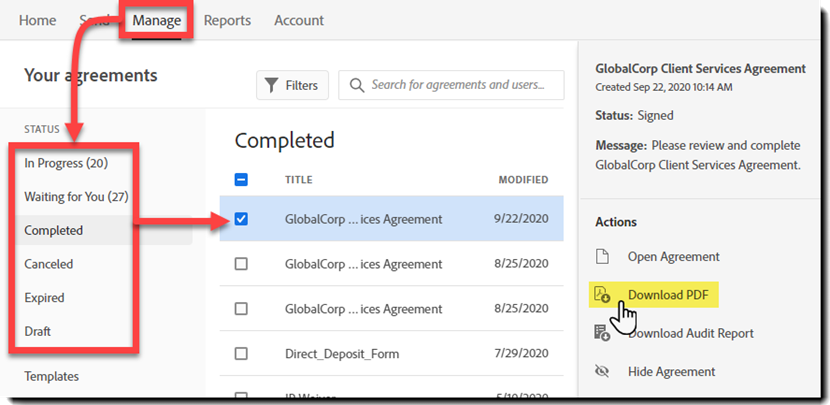Open the Home tab
Viewport: 830px width, 405px height.
click(x=38, y=20)
